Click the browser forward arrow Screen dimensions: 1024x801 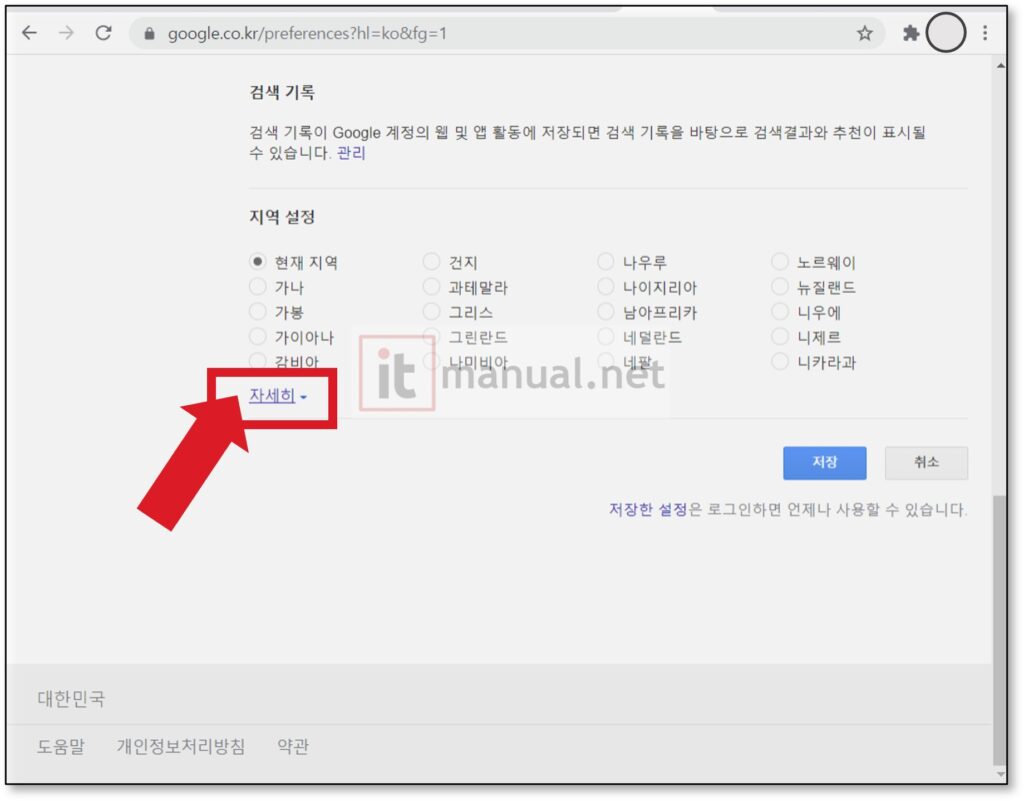67,33
